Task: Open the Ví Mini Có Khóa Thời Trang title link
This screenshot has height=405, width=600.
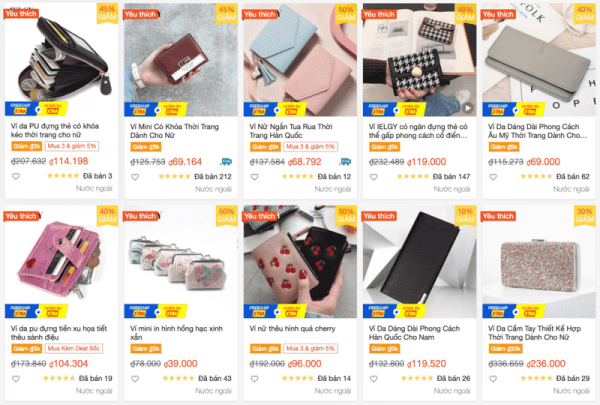Action: pos(174,131)
